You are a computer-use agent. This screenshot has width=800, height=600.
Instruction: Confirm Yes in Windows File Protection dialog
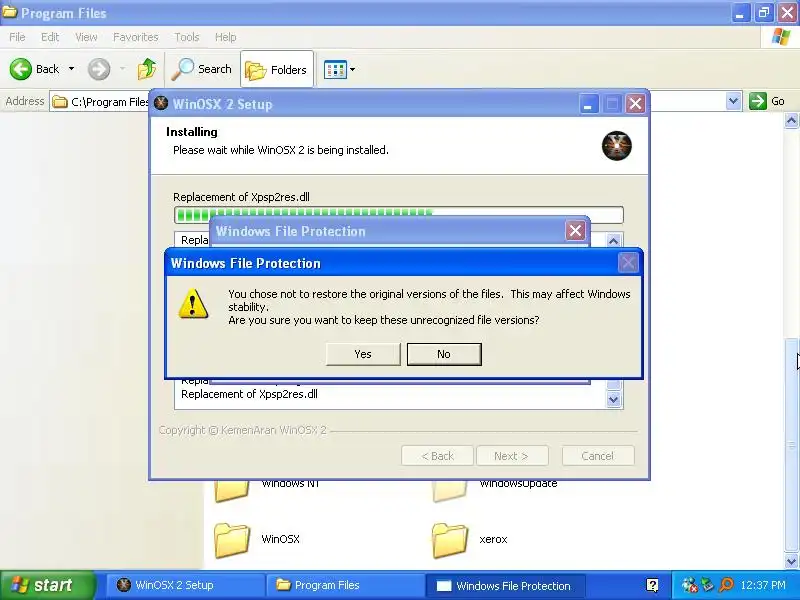(363, 354)
